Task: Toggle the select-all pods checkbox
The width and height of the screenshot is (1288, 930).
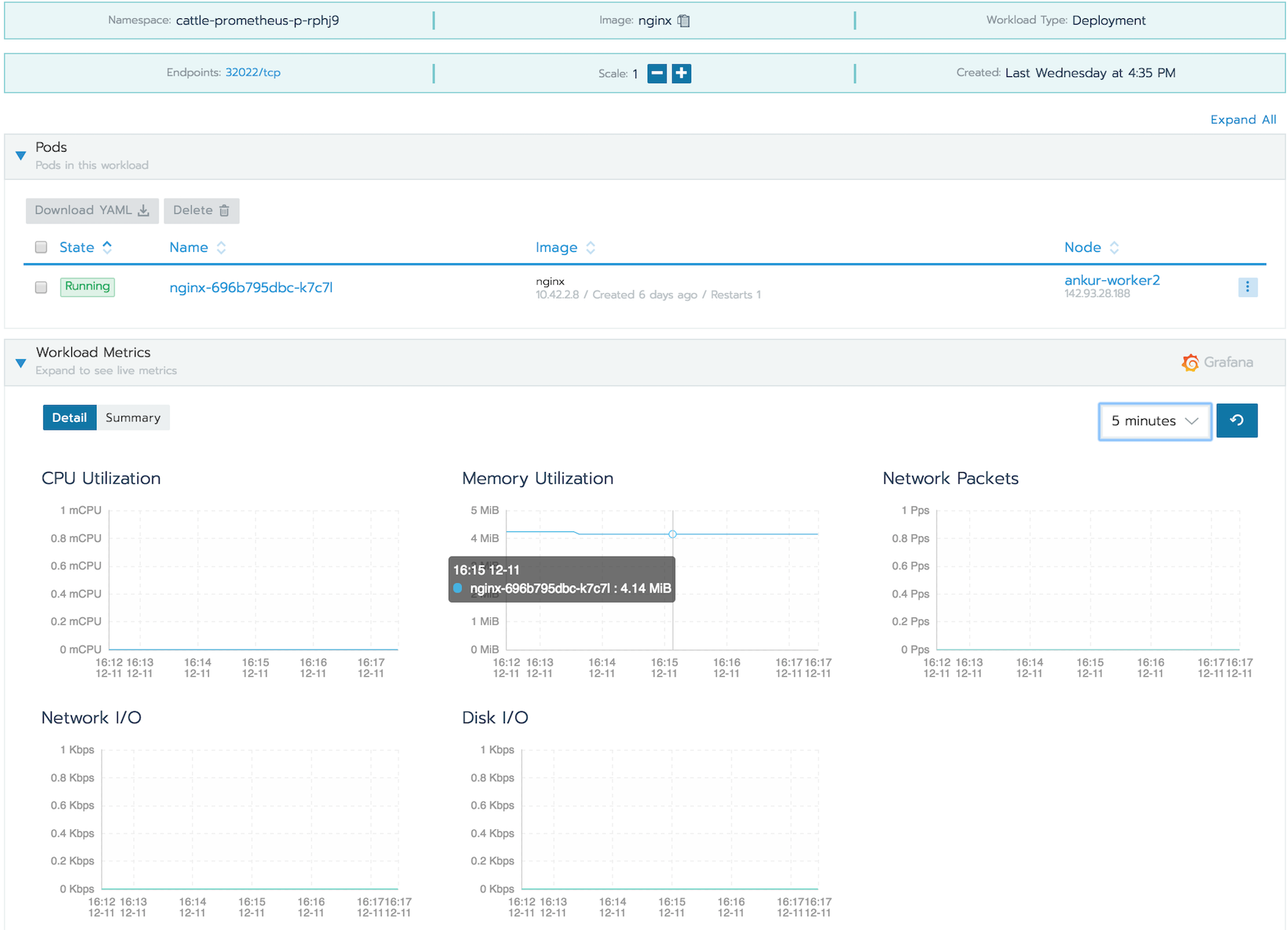Action: pyautogui.click(x=41, y=247)
